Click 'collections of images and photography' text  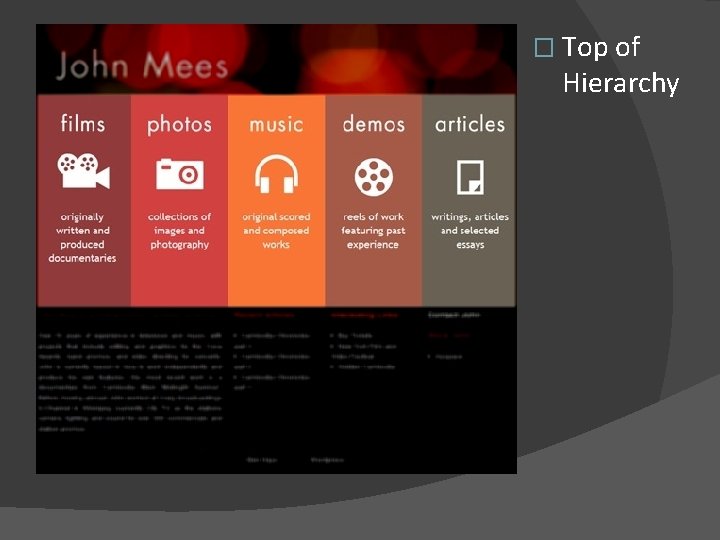click(180, 231)
